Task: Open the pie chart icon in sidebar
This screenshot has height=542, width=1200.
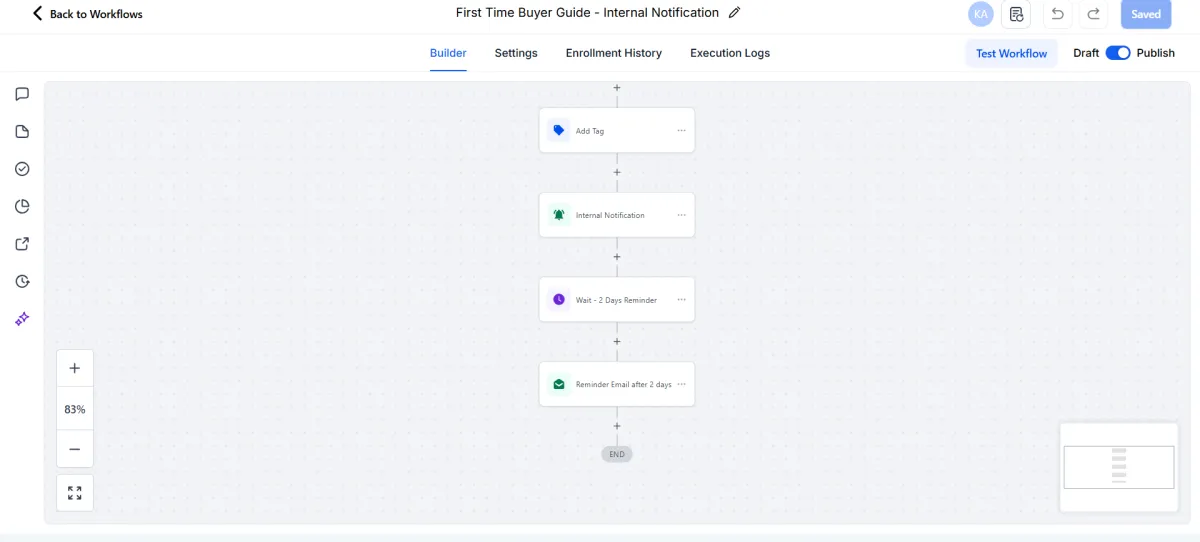Action: pos(22,207)
